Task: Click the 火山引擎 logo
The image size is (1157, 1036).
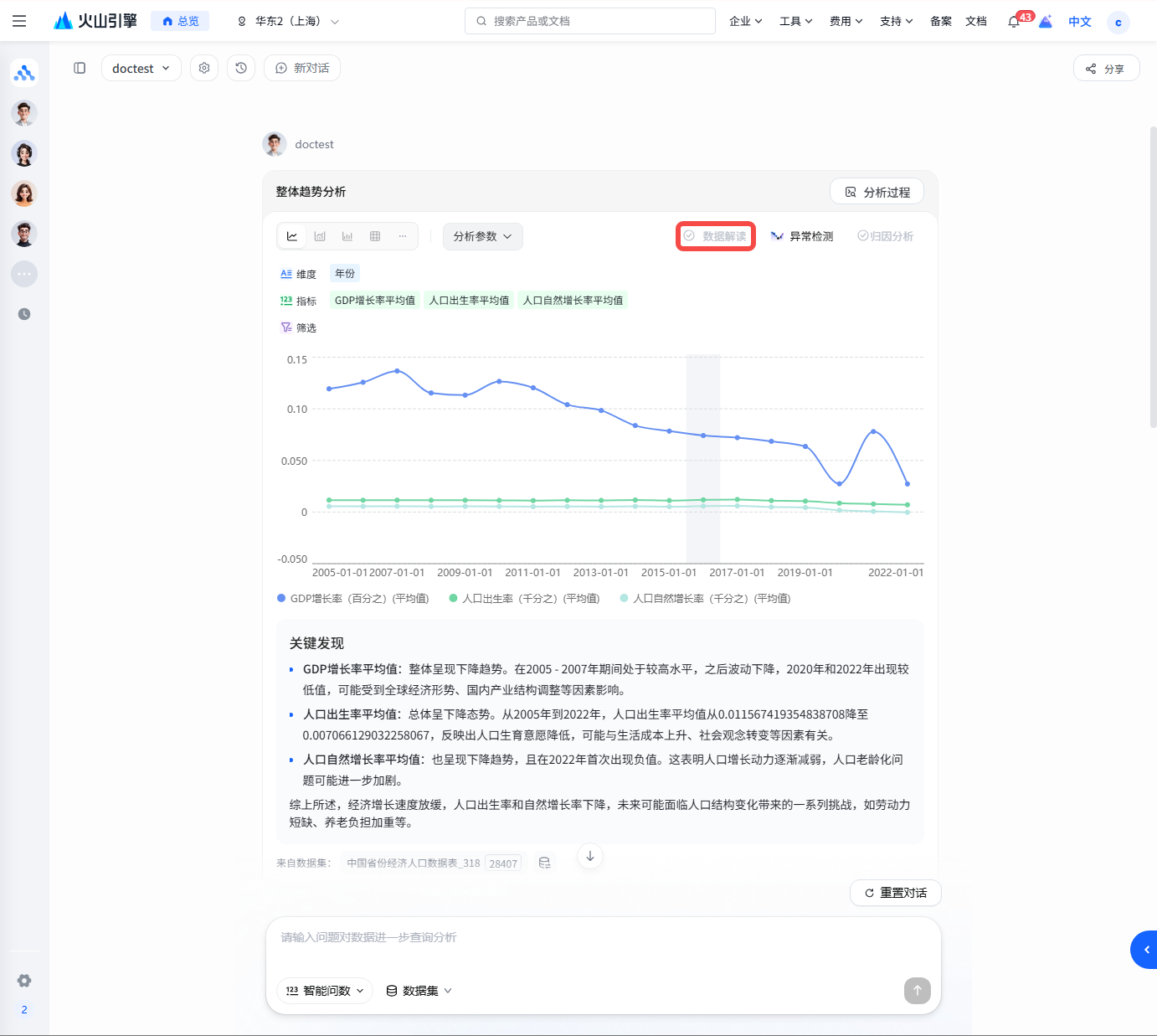Action: click(x=95, y=21)
